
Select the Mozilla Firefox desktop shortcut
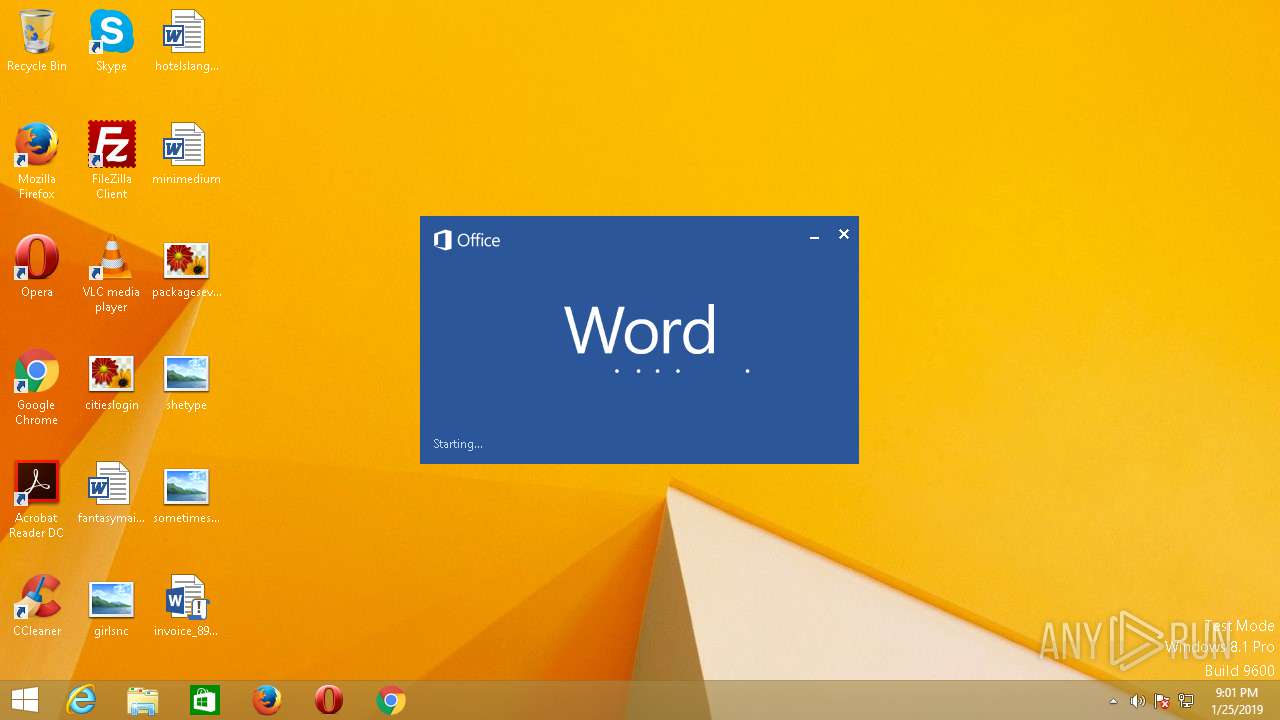tap(37, 161)
